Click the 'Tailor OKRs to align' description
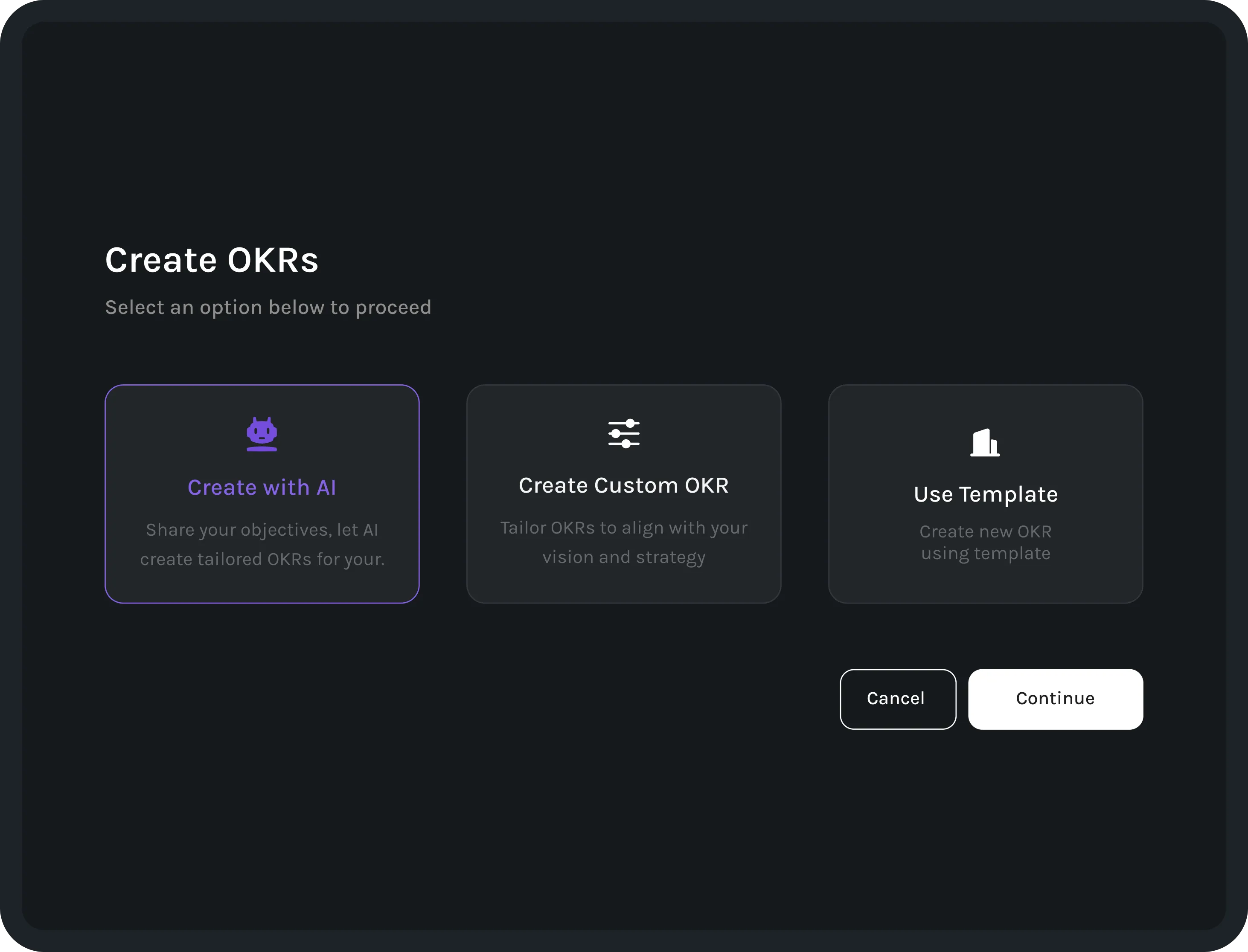This screenshot has height=952, width=1248. point(623,528)
